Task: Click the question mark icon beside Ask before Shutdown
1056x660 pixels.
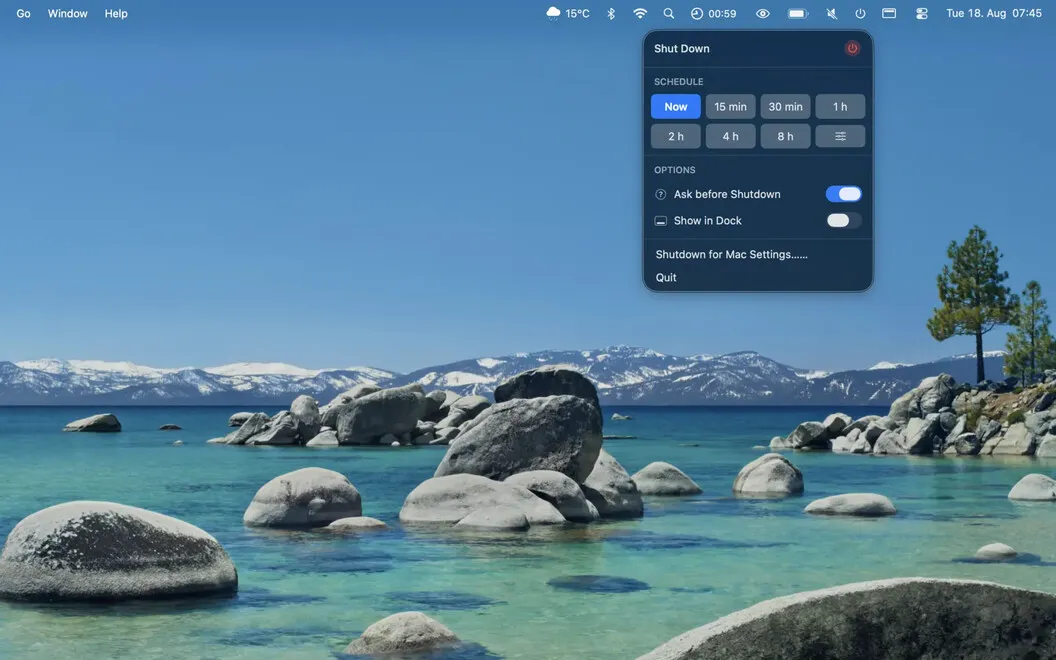Action: pyautogui.click(x=661, y=194)
